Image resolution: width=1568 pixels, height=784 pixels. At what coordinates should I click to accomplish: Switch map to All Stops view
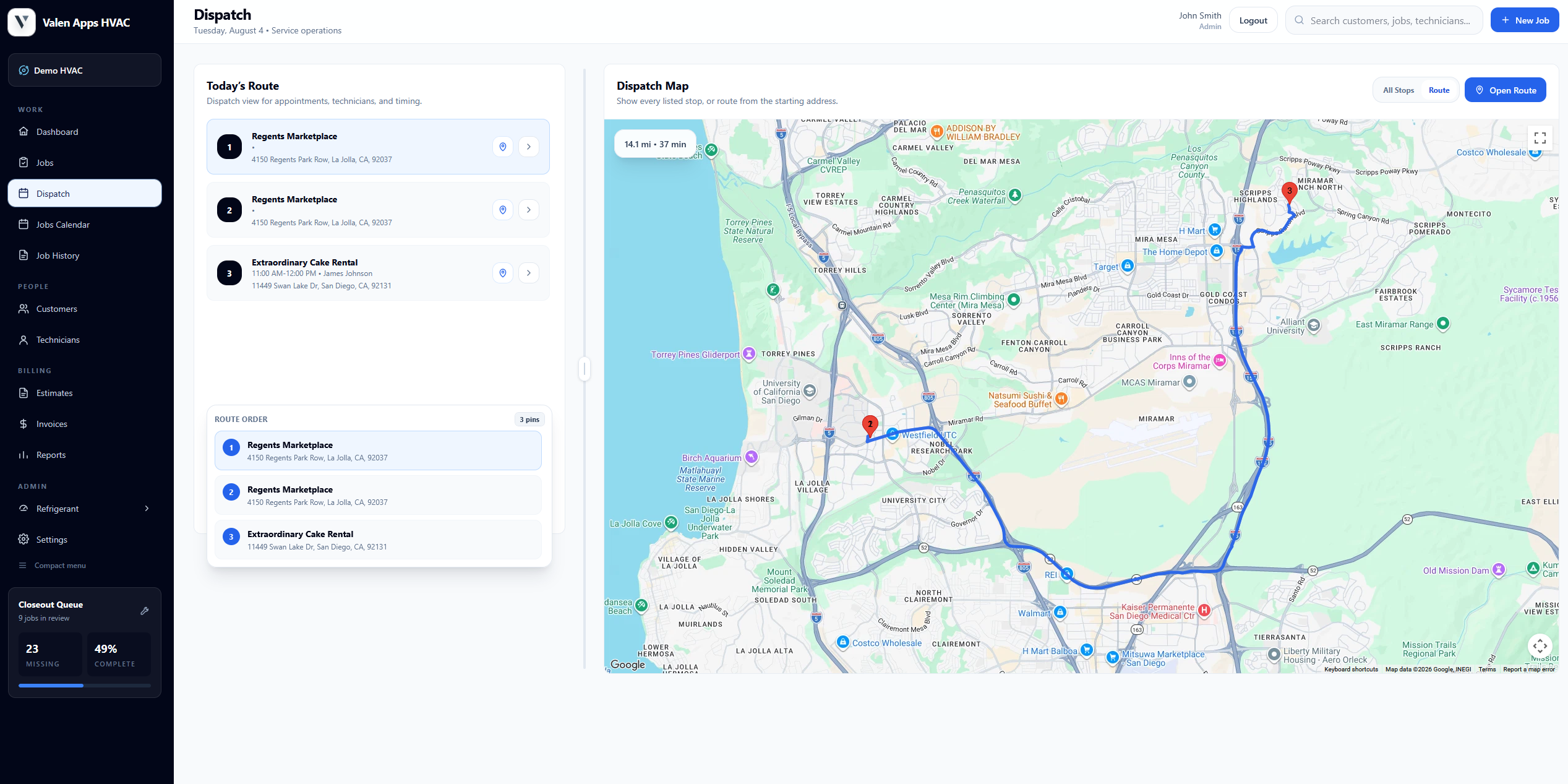pos(1399,90)
